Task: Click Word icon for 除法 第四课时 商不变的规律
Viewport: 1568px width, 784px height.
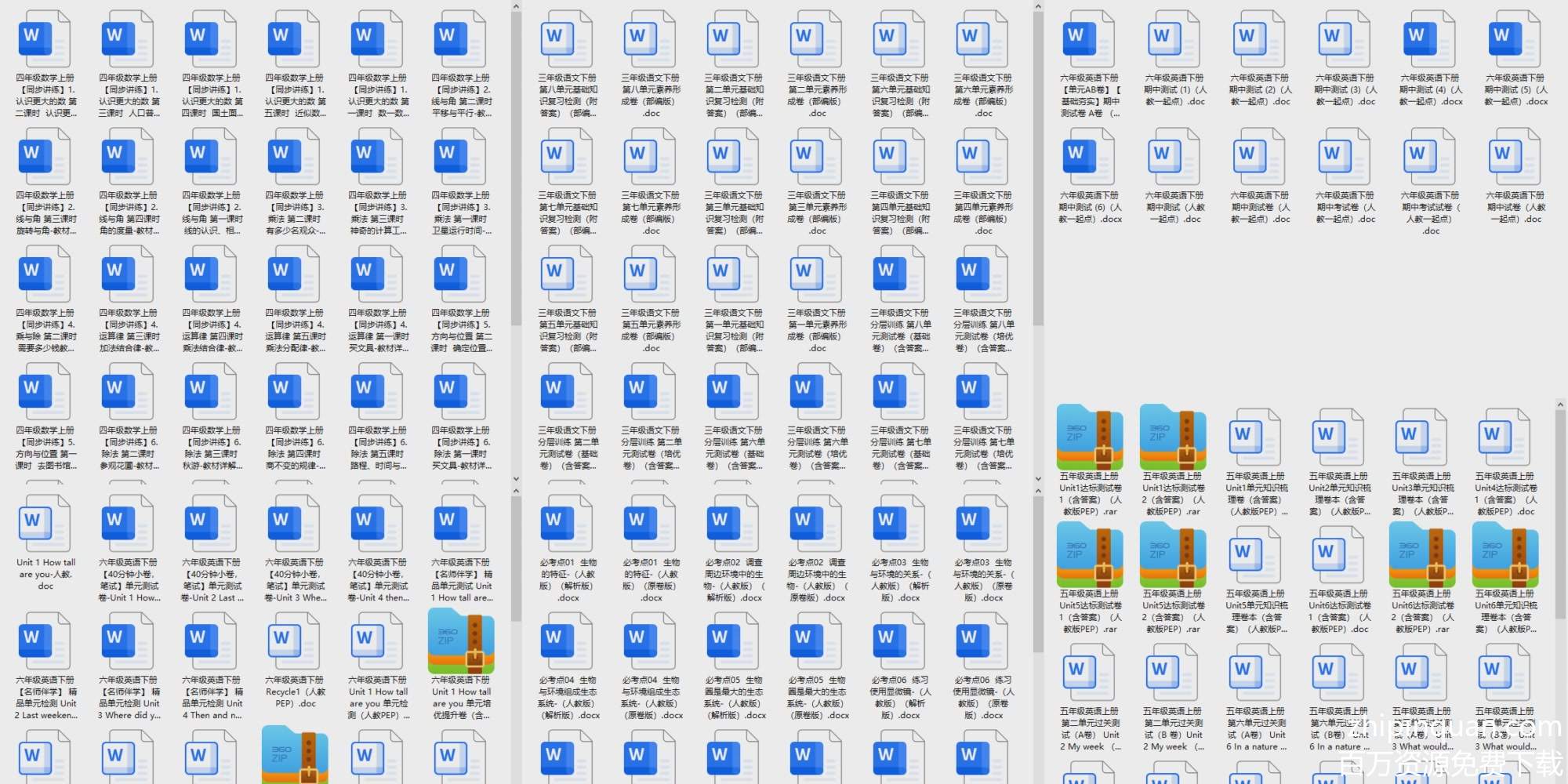Action: point(295,392)
